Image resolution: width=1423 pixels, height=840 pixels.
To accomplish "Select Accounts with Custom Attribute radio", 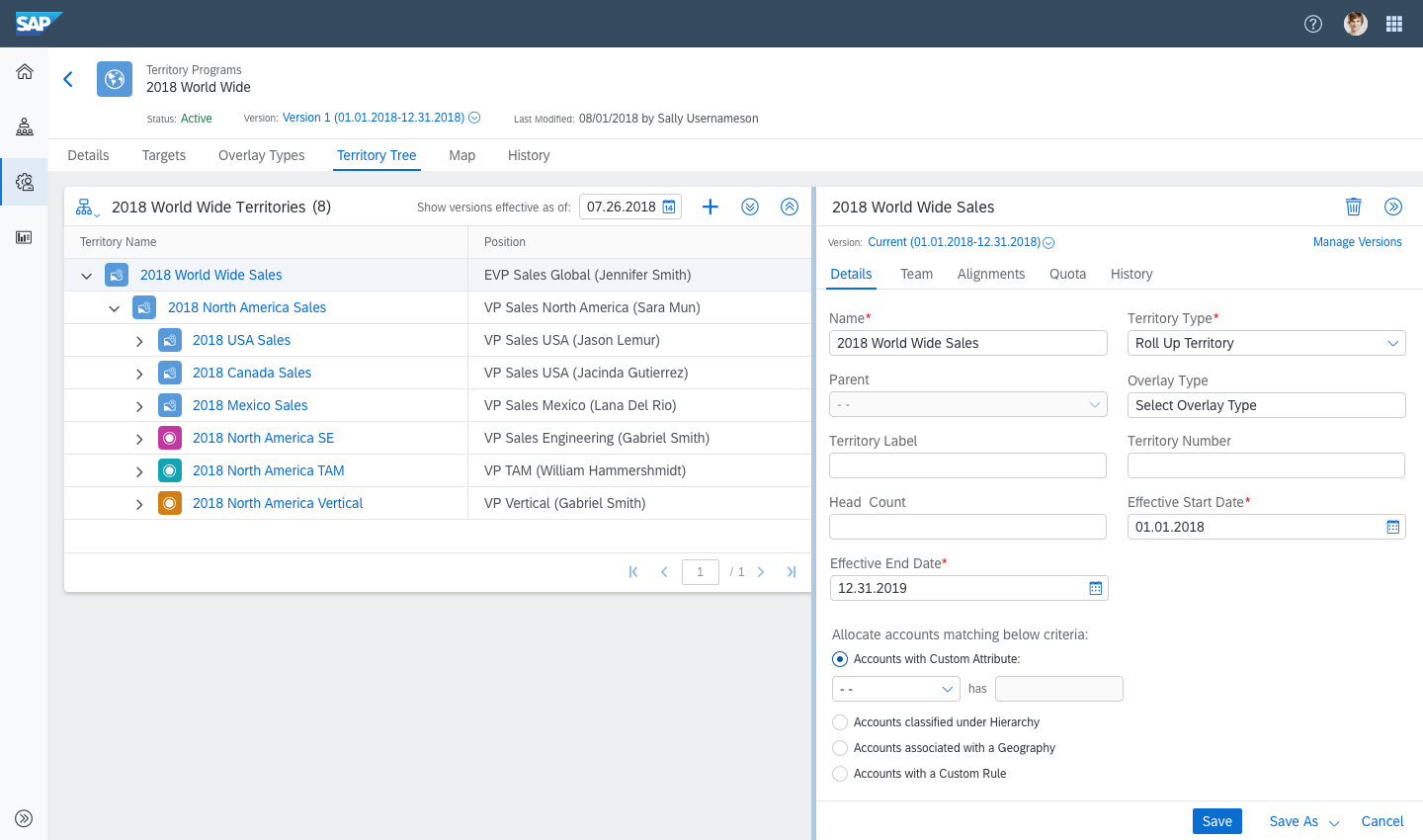I will pyautogui.click(x=840, y=659).
